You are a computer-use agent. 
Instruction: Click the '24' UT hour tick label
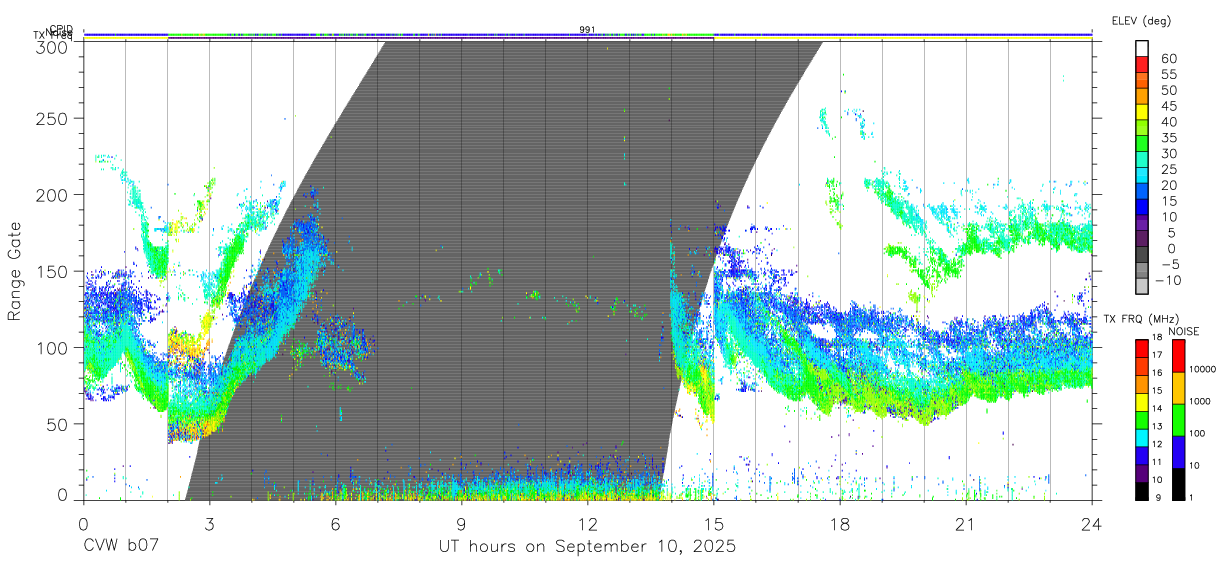[1092, 524]
